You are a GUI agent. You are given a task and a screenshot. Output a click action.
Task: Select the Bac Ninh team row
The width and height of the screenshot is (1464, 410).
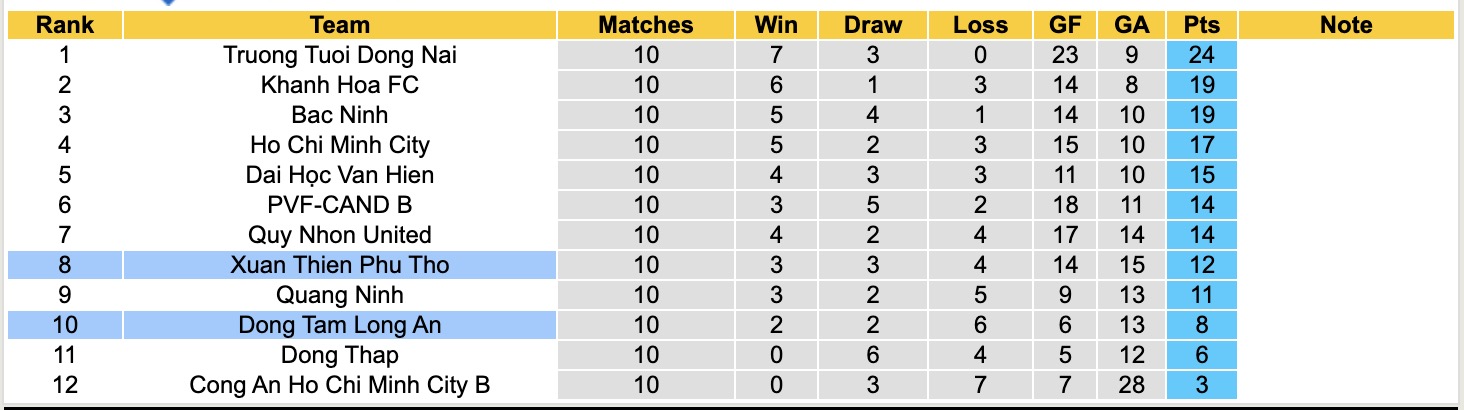click(x=340, y=115)
